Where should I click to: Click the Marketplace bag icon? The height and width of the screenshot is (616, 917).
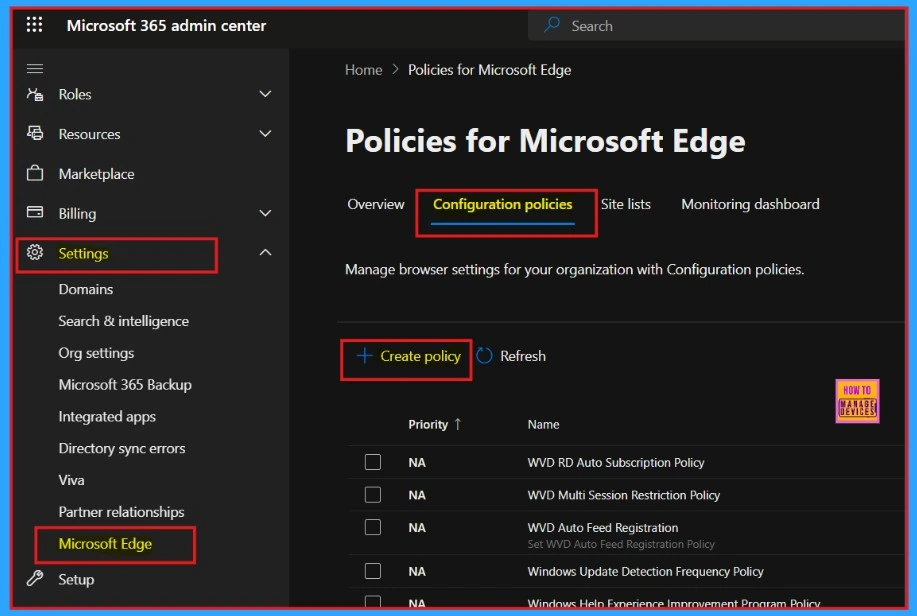(35, 173)
